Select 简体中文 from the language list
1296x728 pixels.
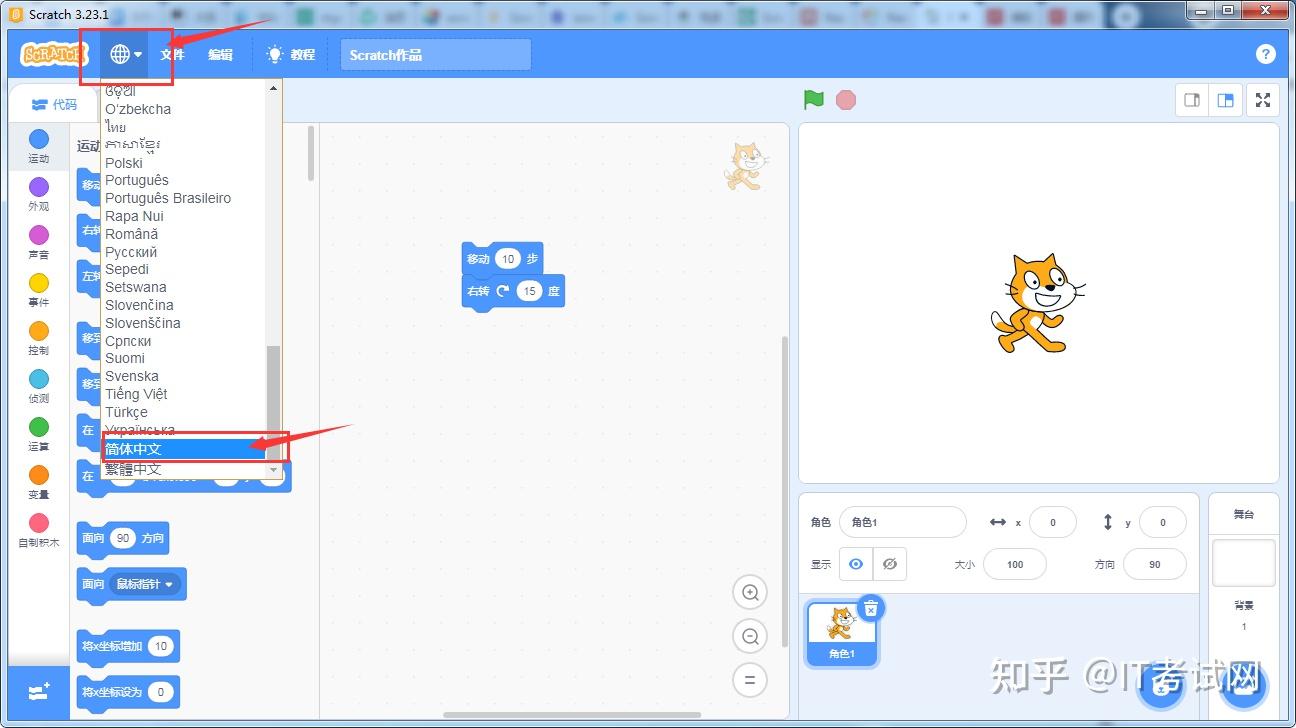[x=135, y=448]
